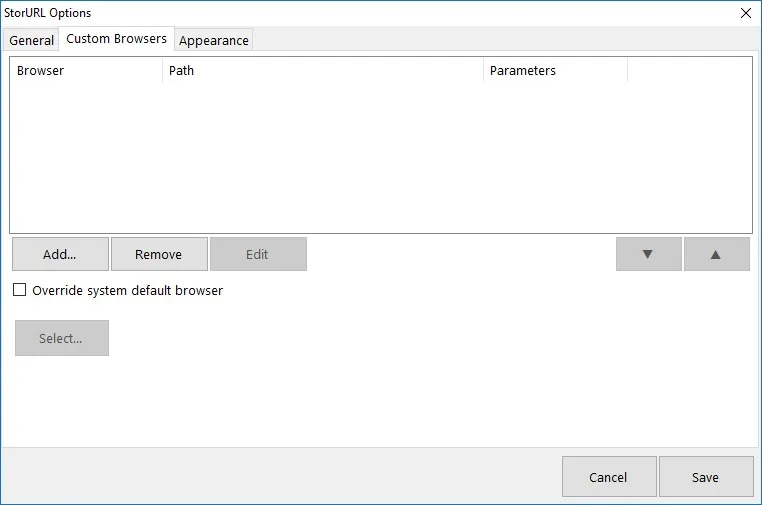Click the StorURL Options title bar text

(x=48, y=13)
